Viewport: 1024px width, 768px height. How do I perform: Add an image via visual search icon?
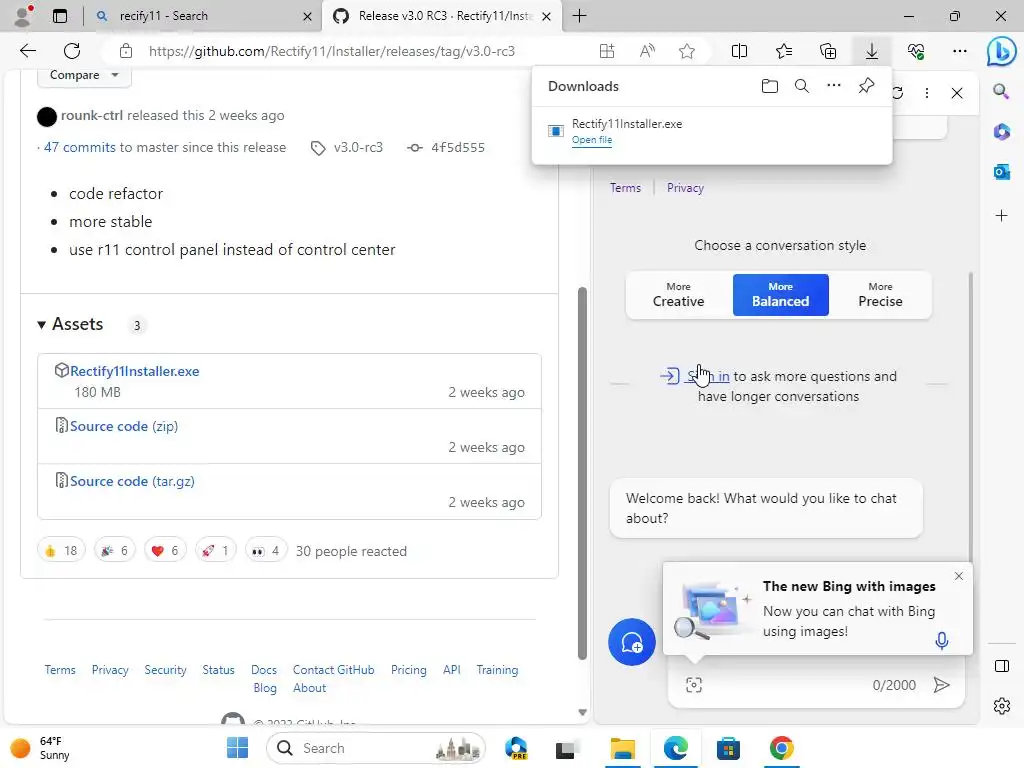(694, 684)
